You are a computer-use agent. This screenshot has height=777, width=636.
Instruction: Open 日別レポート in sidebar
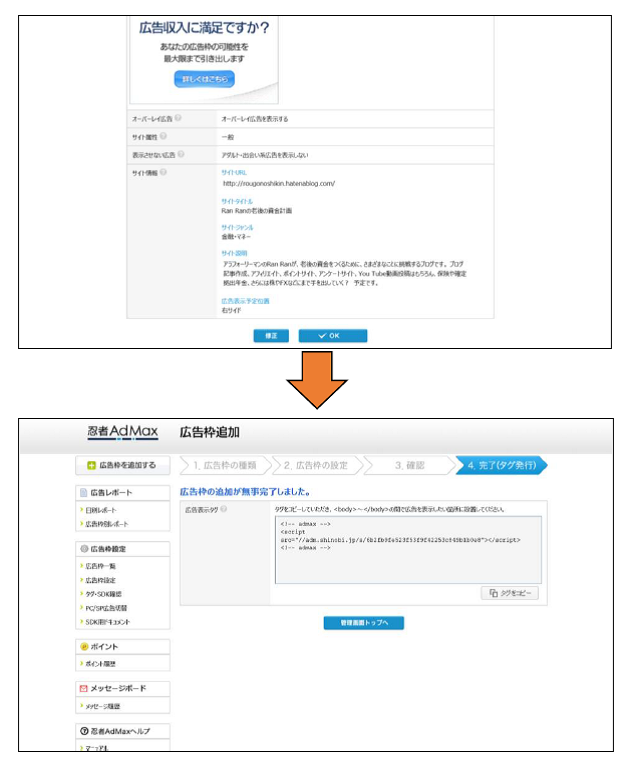pos(101,510)
